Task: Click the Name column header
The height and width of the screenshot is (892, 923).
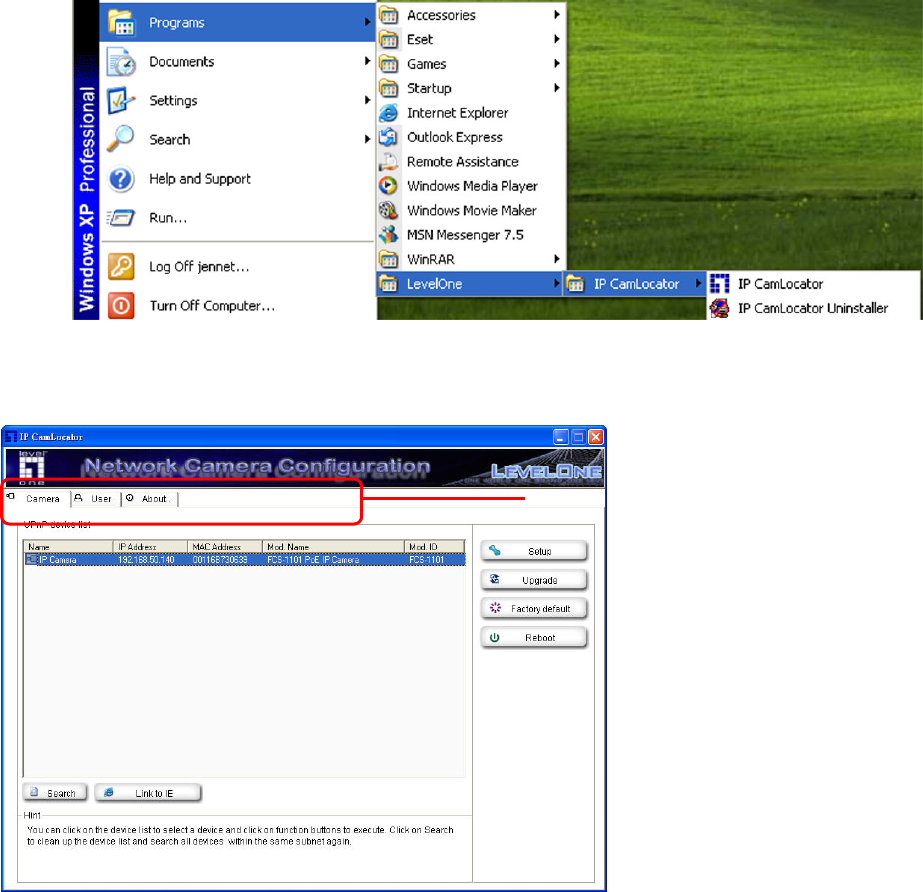Action: pos(68,546)
